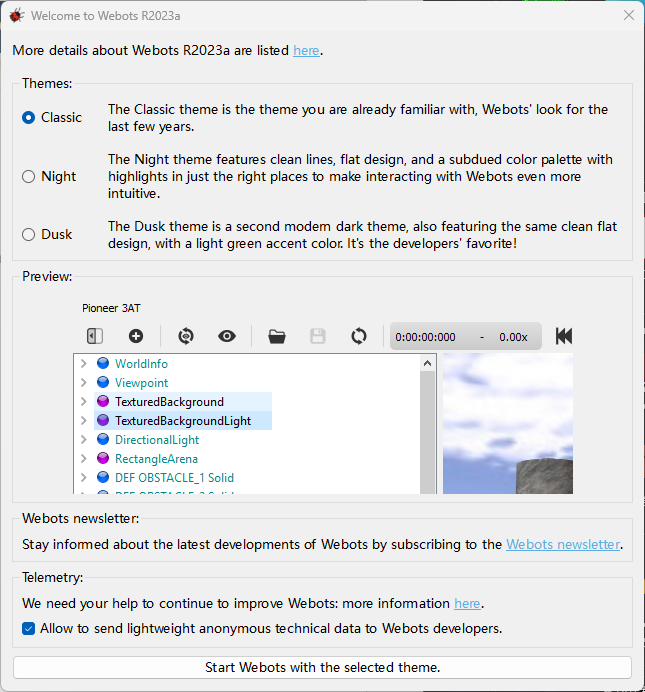Select the Dusk theme radio button

(29, 234)
